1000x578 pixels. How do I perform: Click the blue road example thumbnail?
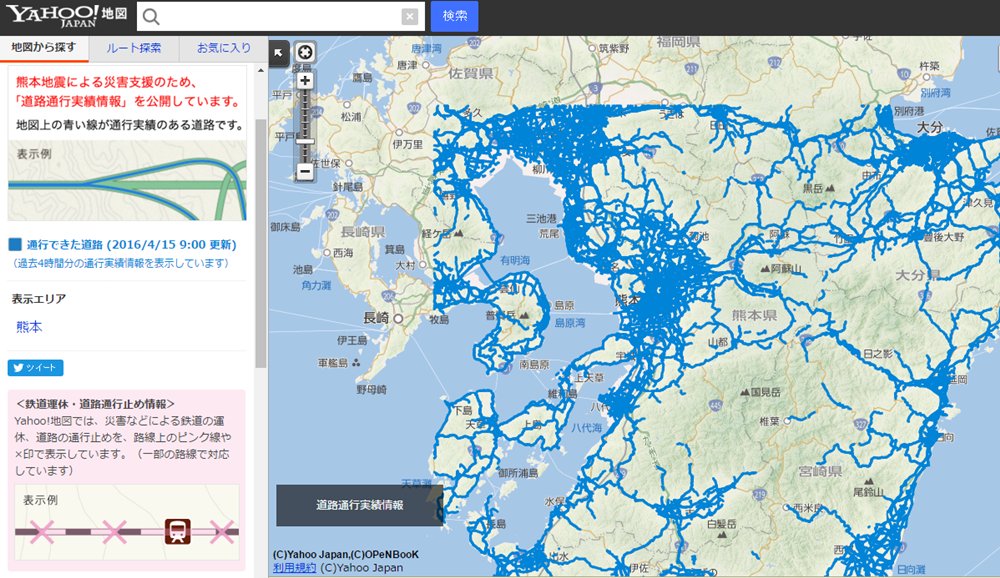click(127, 181)
